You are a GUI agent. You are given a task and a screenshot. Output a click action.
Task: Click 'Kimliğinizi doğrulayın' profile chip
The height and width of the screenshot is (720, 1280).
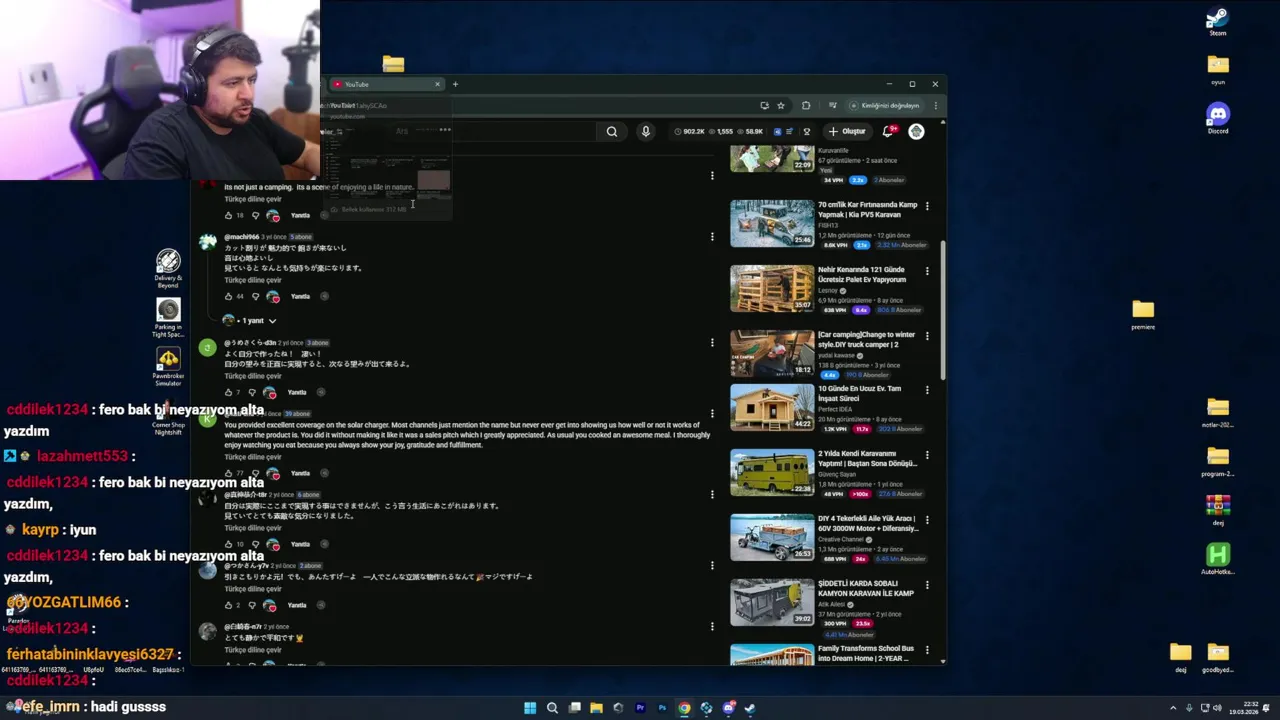click(884, 105)
